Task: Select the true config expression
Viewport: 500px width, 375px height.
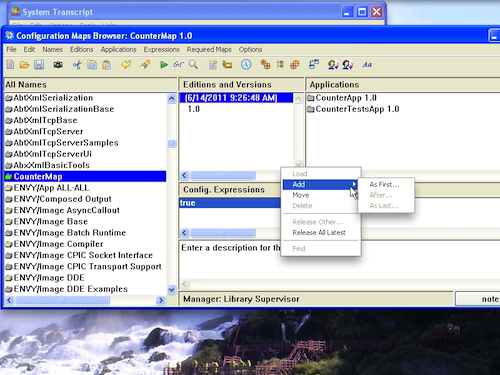Action: [230, 203]
